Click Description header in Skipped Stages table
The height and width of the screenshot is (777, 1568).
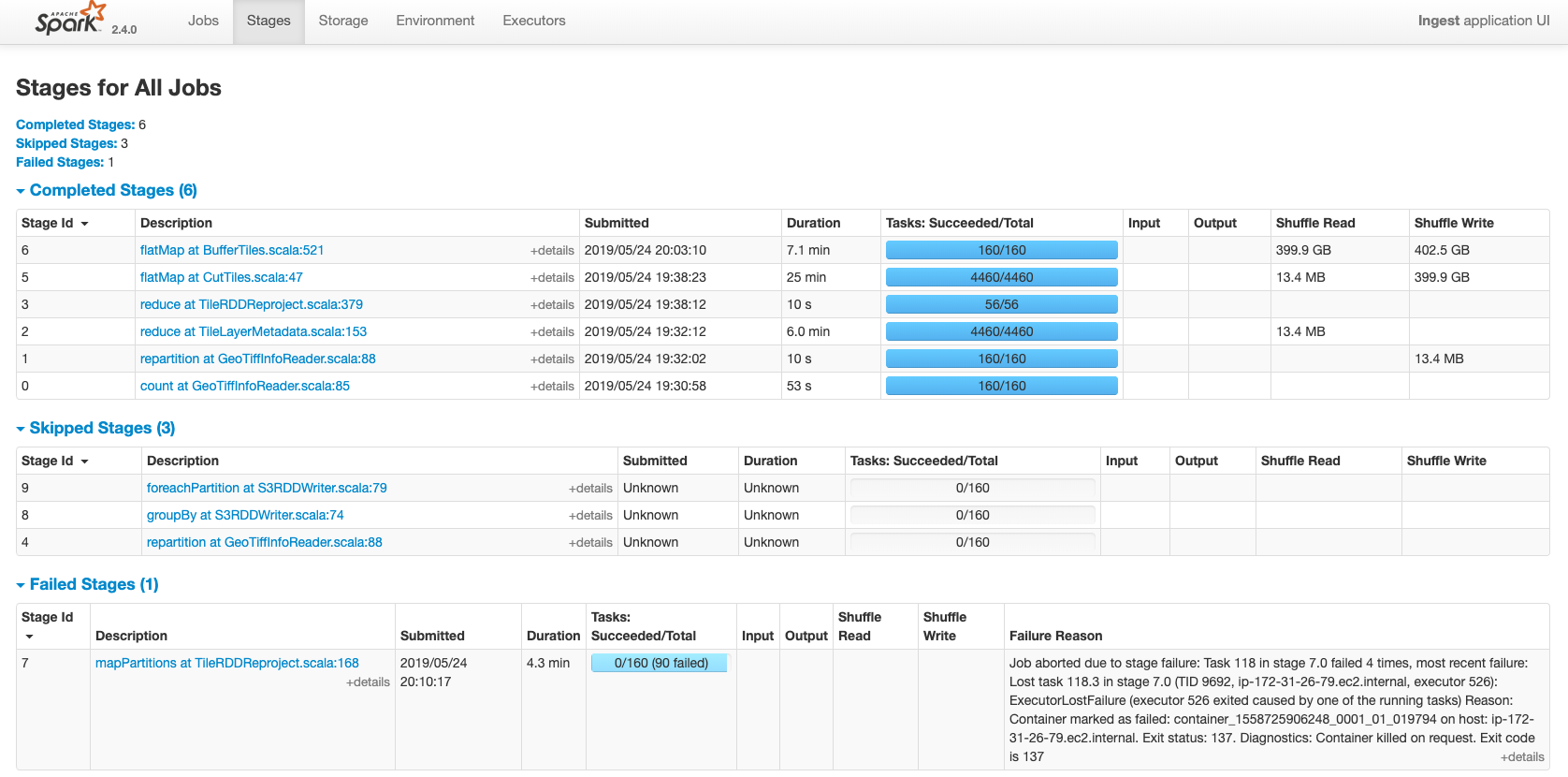pyautogui.click(x=182, y=461)
